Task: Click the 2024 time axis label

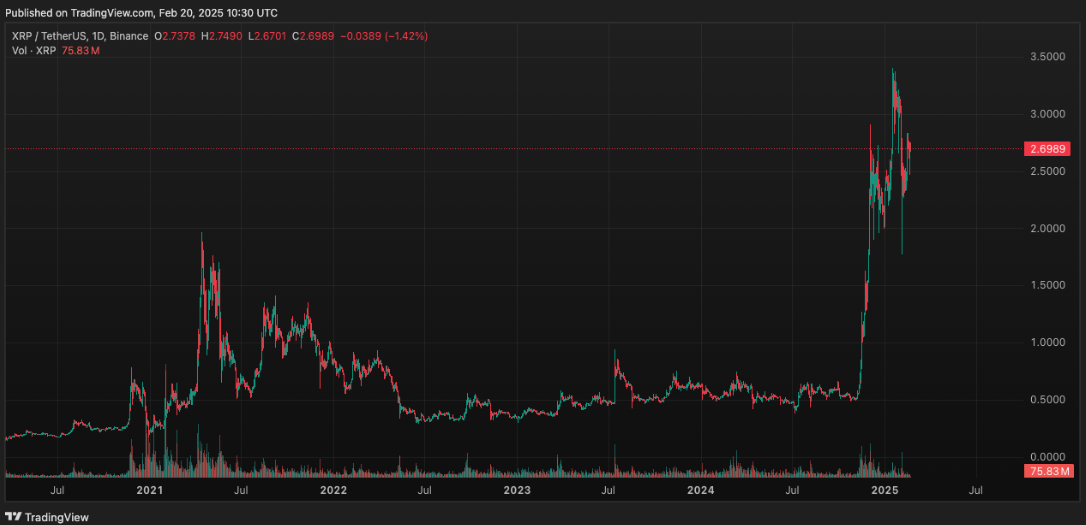Action: point(701,490)
